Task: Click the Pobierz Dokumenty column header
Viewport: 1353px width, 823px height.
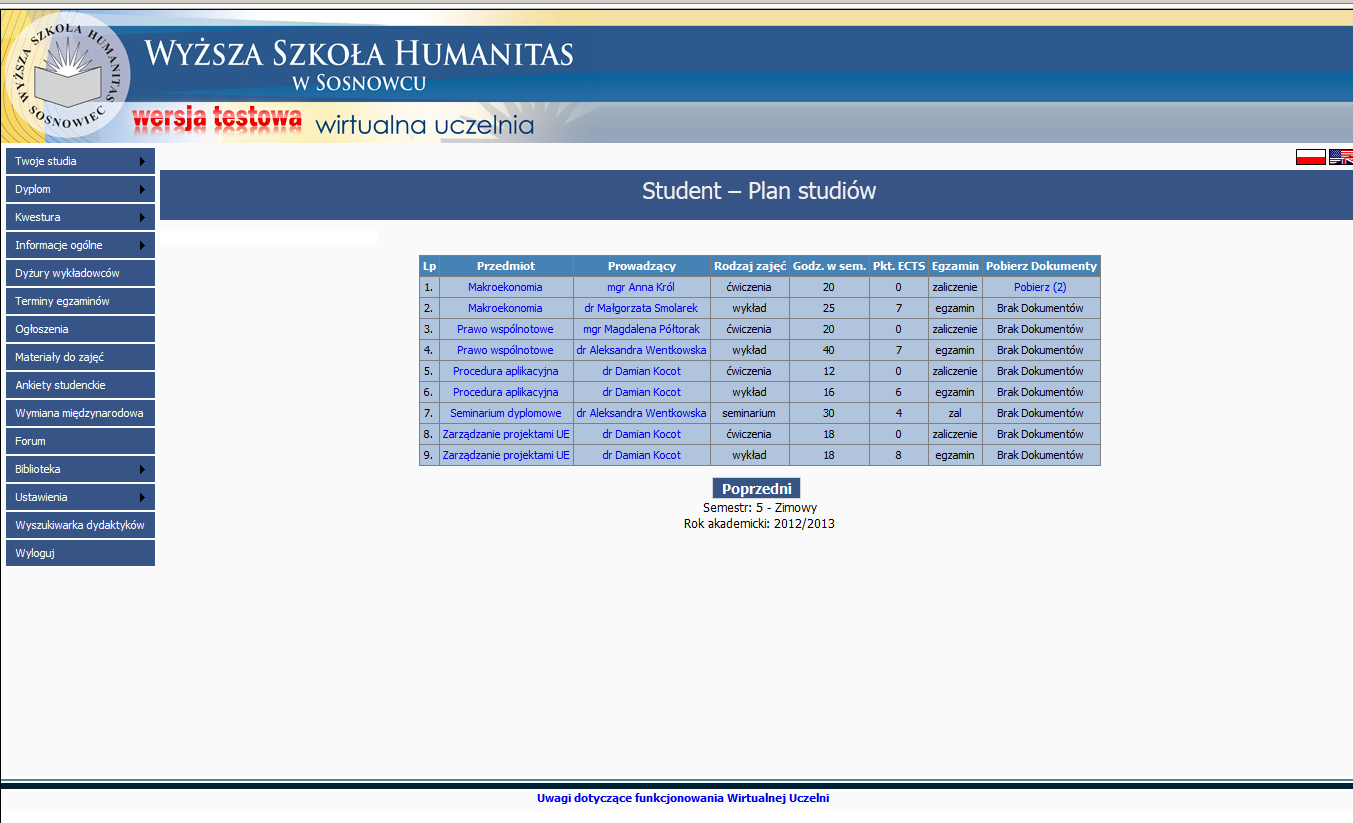Action: click(x=1041, y=266)
